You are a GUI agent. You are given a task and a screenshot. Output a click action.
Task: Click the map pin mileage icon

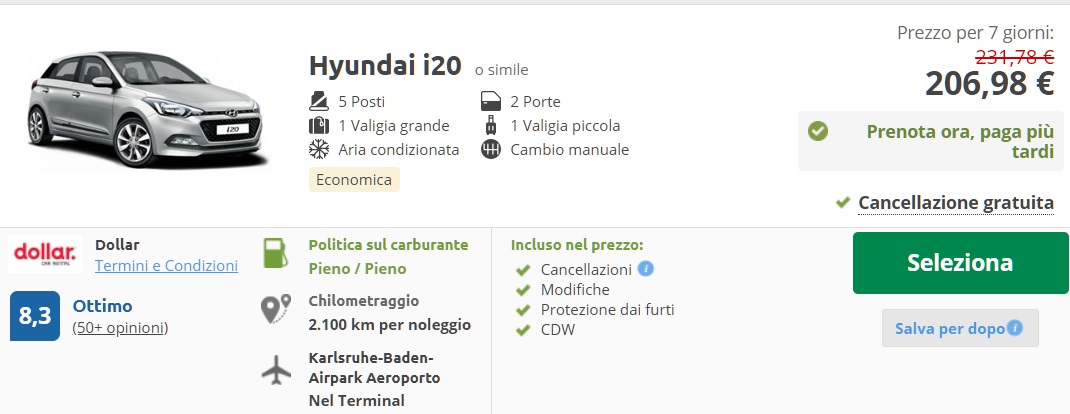point(276,308)
